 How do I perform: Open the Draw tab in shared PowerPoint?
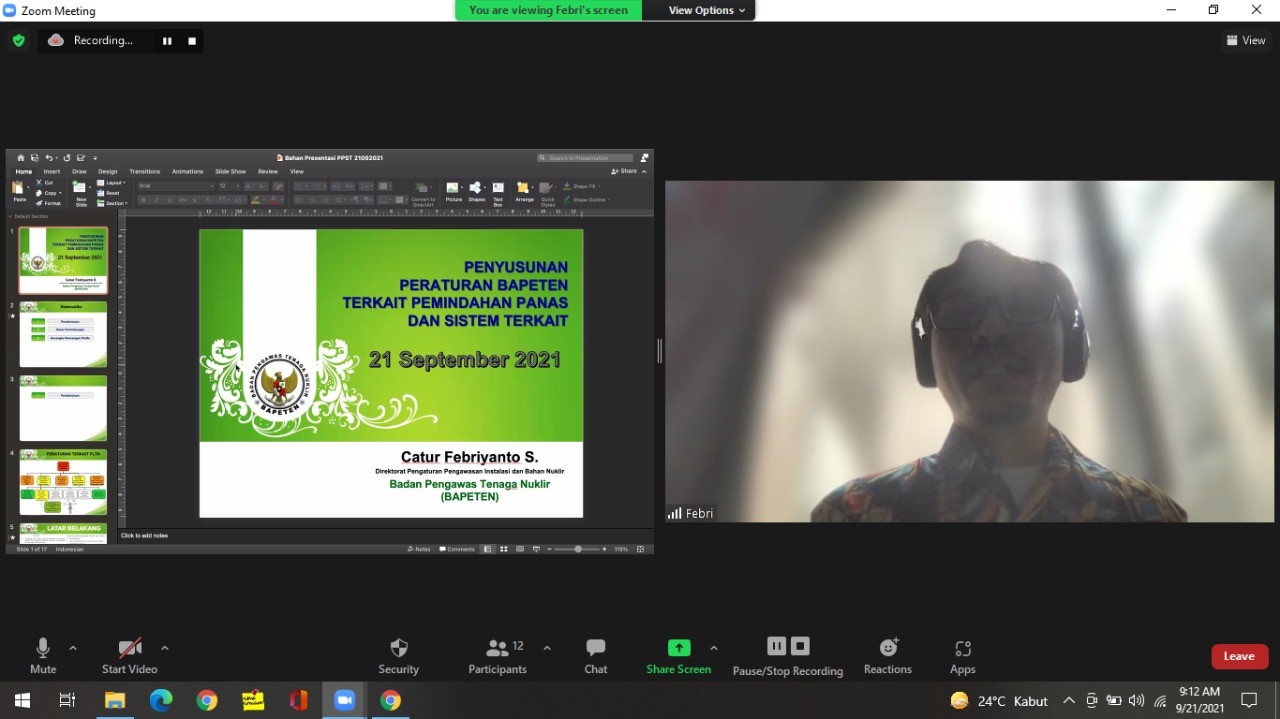79,172
